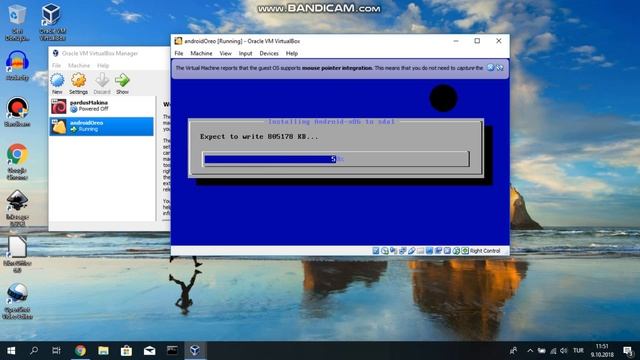Click the People icon in system tray
The width and height of the screenshot is (640, 360).
click(x=513, y=351)
